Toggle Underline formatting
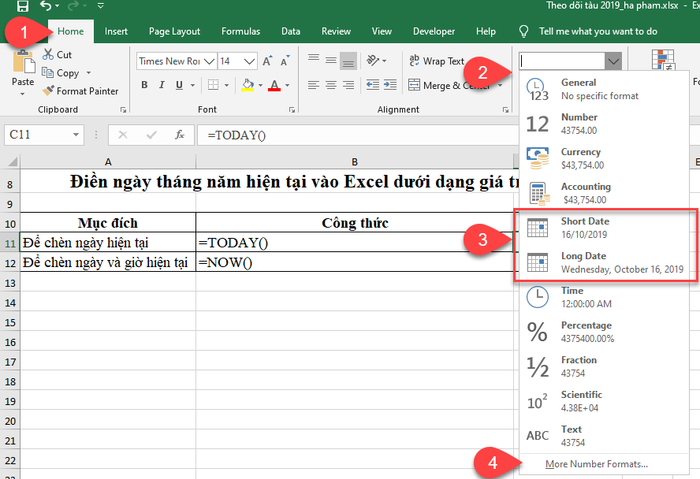Screen dimensions: 700x479 click(179, 85)
